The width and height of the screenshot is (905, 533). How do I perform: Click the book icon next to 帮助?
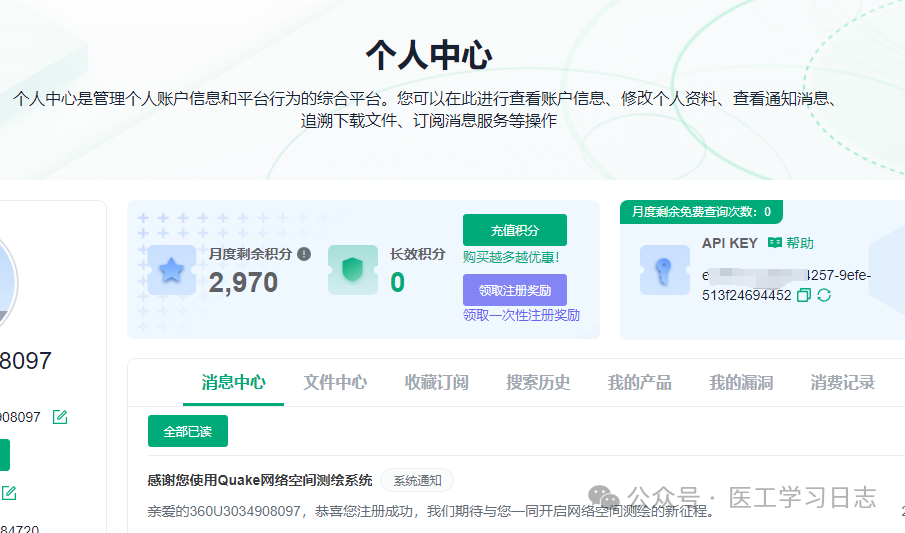(775, 243)
